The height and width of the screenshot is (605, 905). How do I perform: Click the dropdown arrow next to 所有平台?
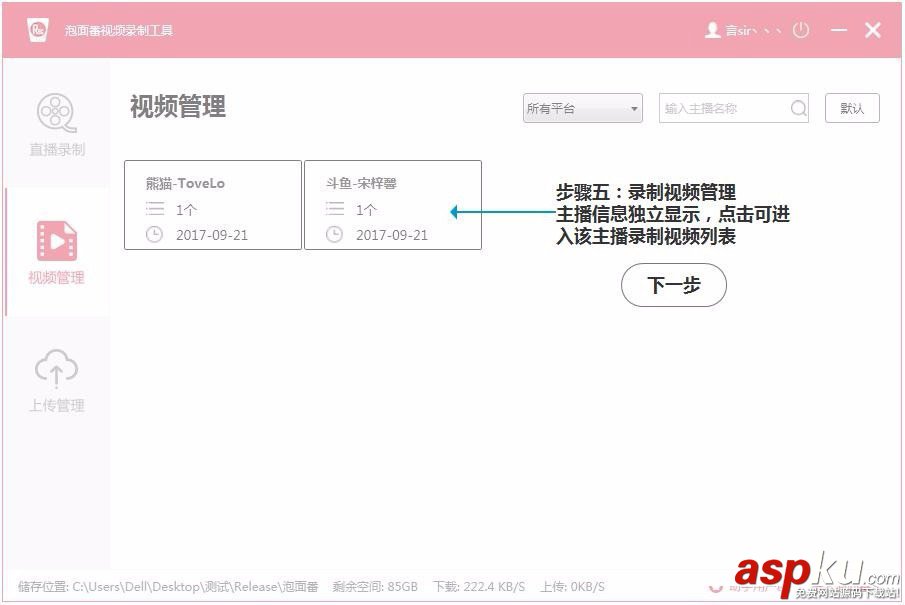pyautogui.click(x=633, y=108)
